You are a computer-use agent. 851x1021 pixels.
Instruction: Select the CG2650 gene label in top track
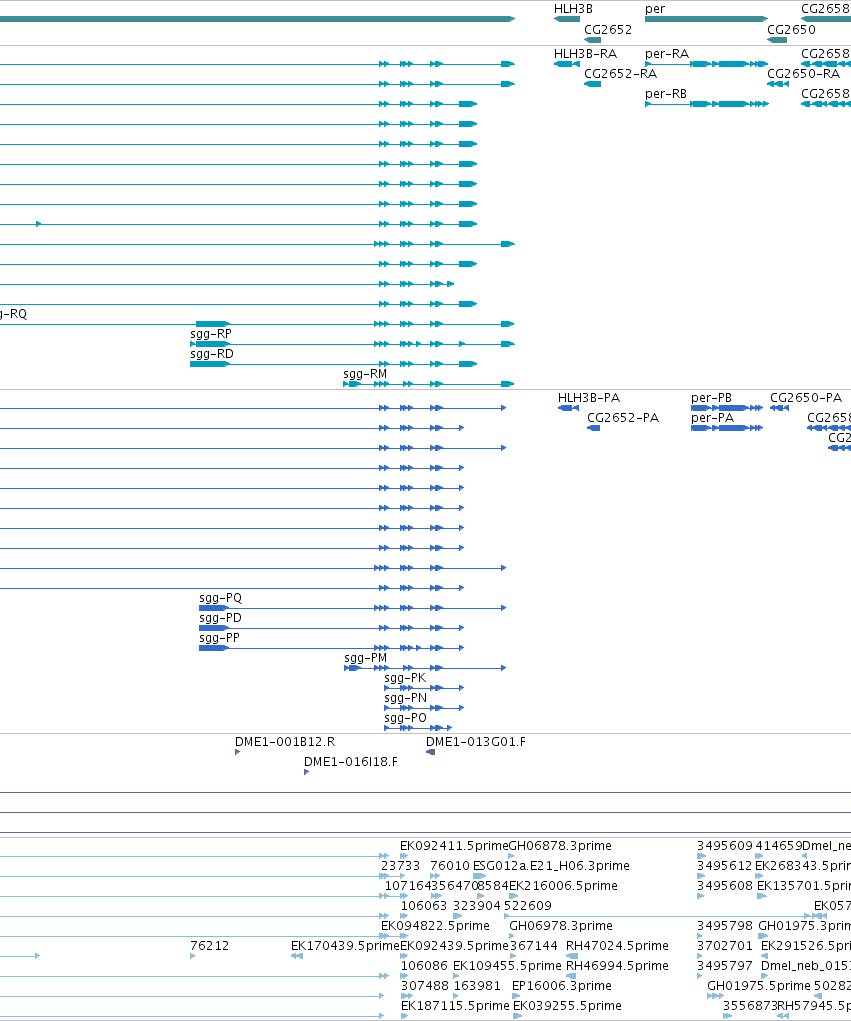pyautogui.click(x=791, y=29)
